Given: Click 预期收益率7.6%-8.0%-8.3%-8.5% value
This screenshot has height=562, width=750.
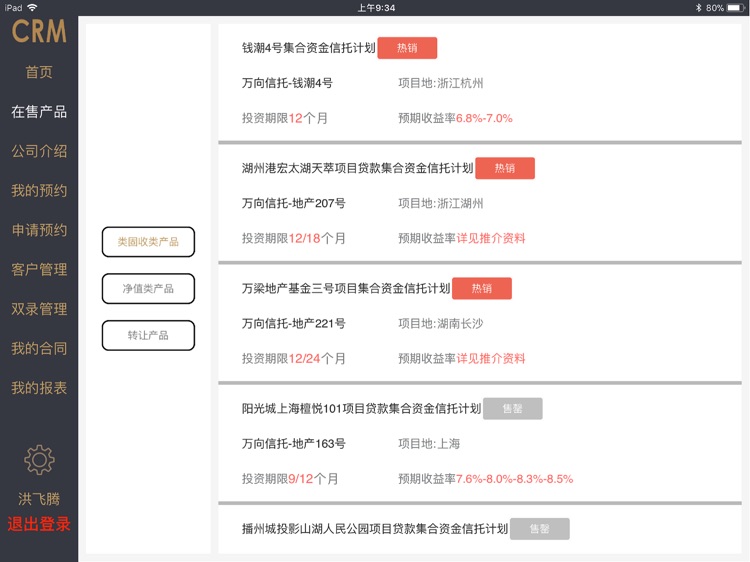Looking at the screenshot, I should [x=514, y=479].
